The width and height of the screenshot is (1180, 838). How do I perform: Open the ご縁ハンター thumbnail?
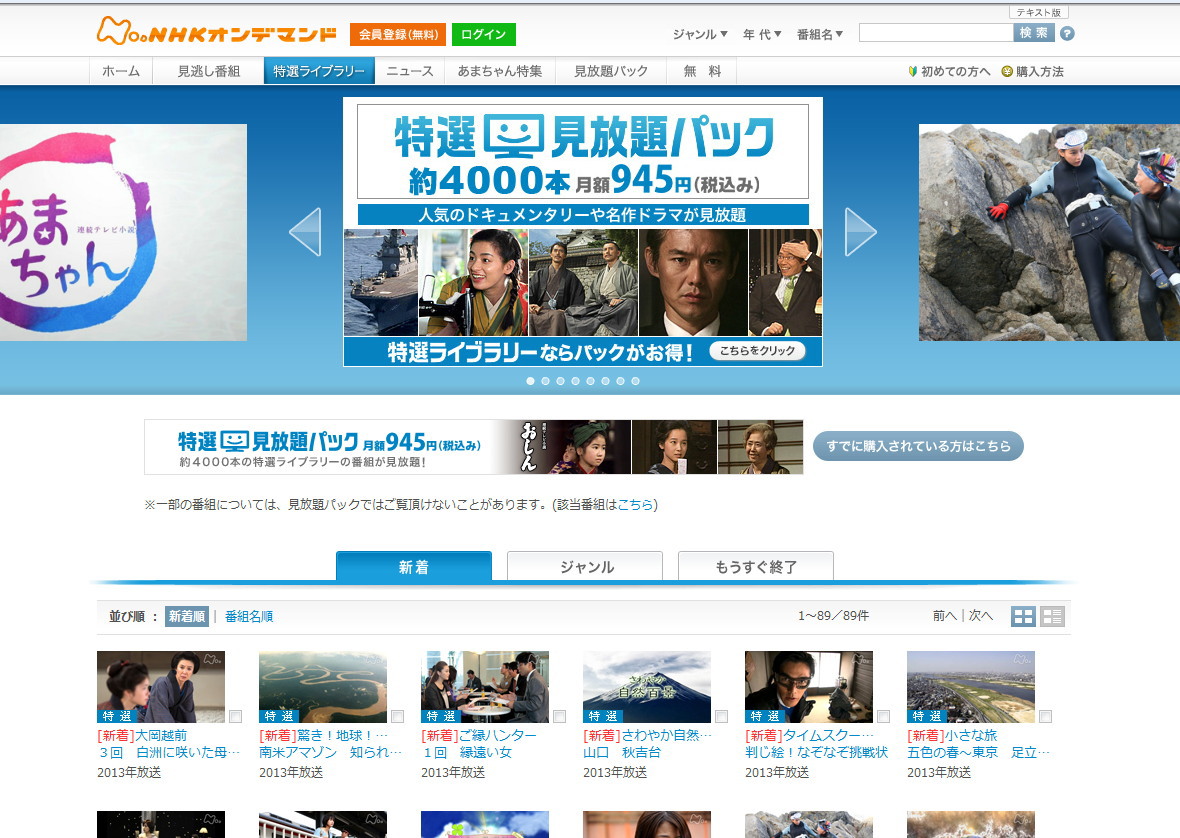(x=485, y=687)
